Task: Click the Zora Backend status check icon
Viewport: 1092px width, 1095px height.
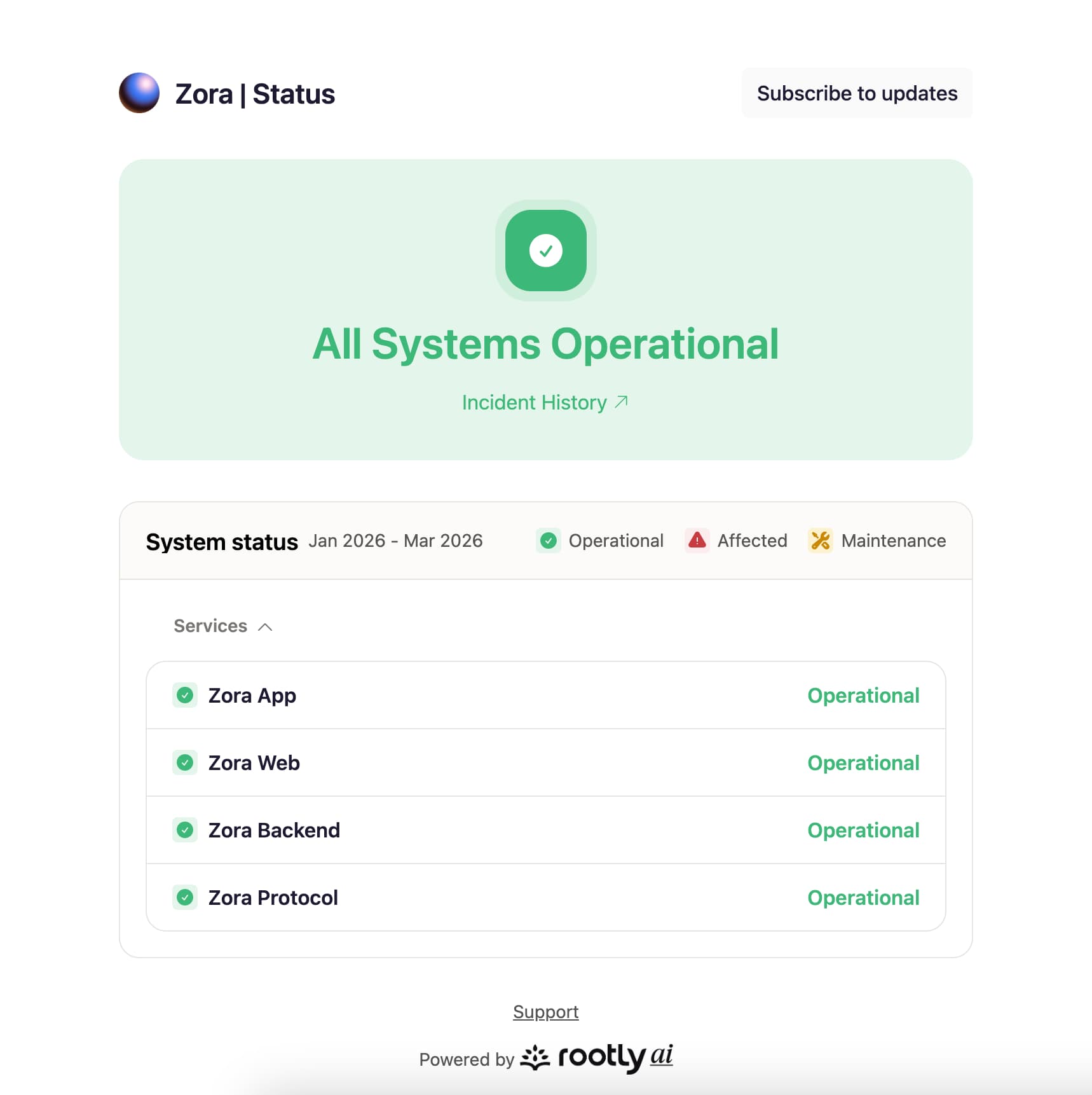Action: pos(185,830)
